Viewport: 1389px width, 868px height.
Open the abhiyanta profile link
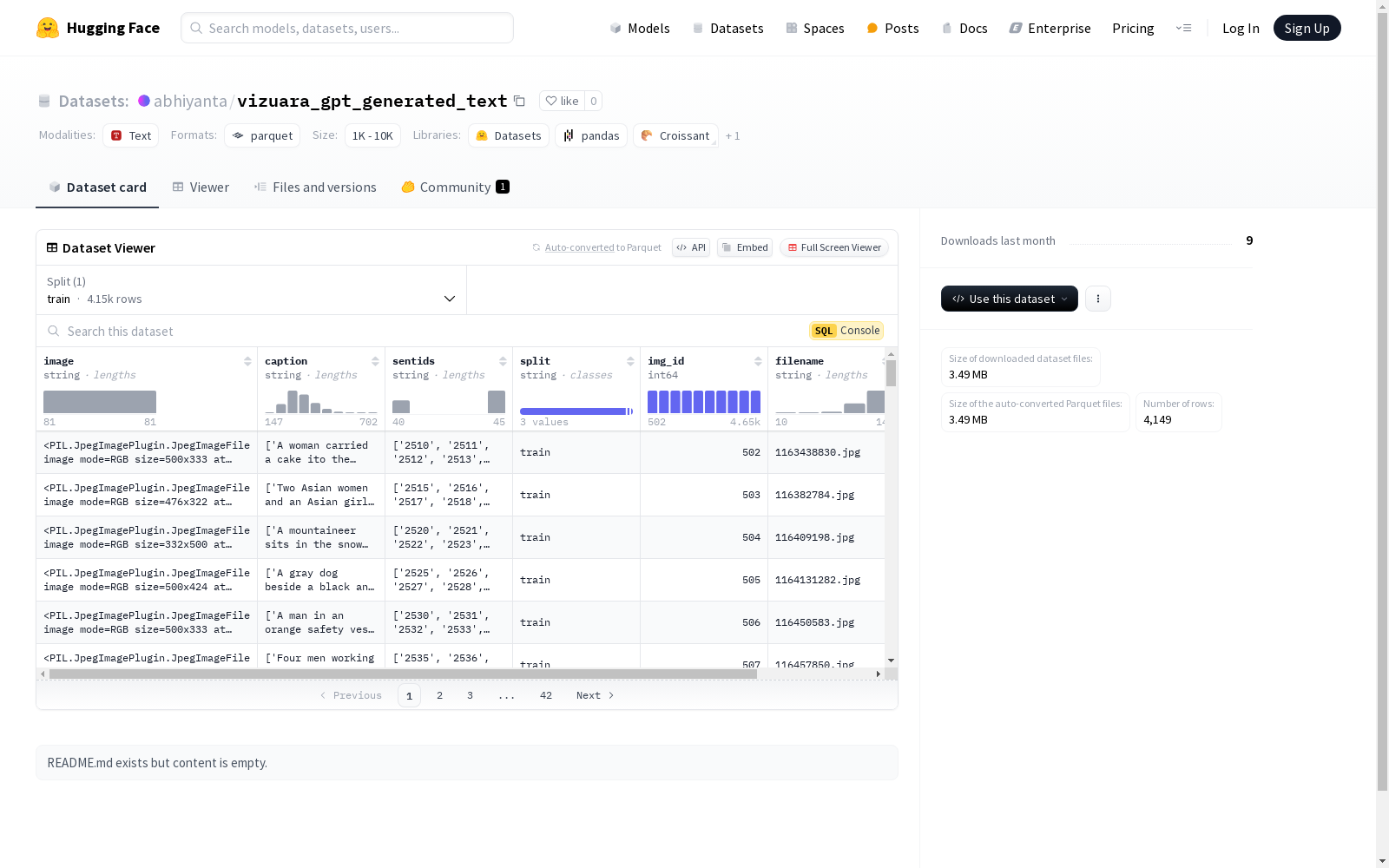pos(190,101)
